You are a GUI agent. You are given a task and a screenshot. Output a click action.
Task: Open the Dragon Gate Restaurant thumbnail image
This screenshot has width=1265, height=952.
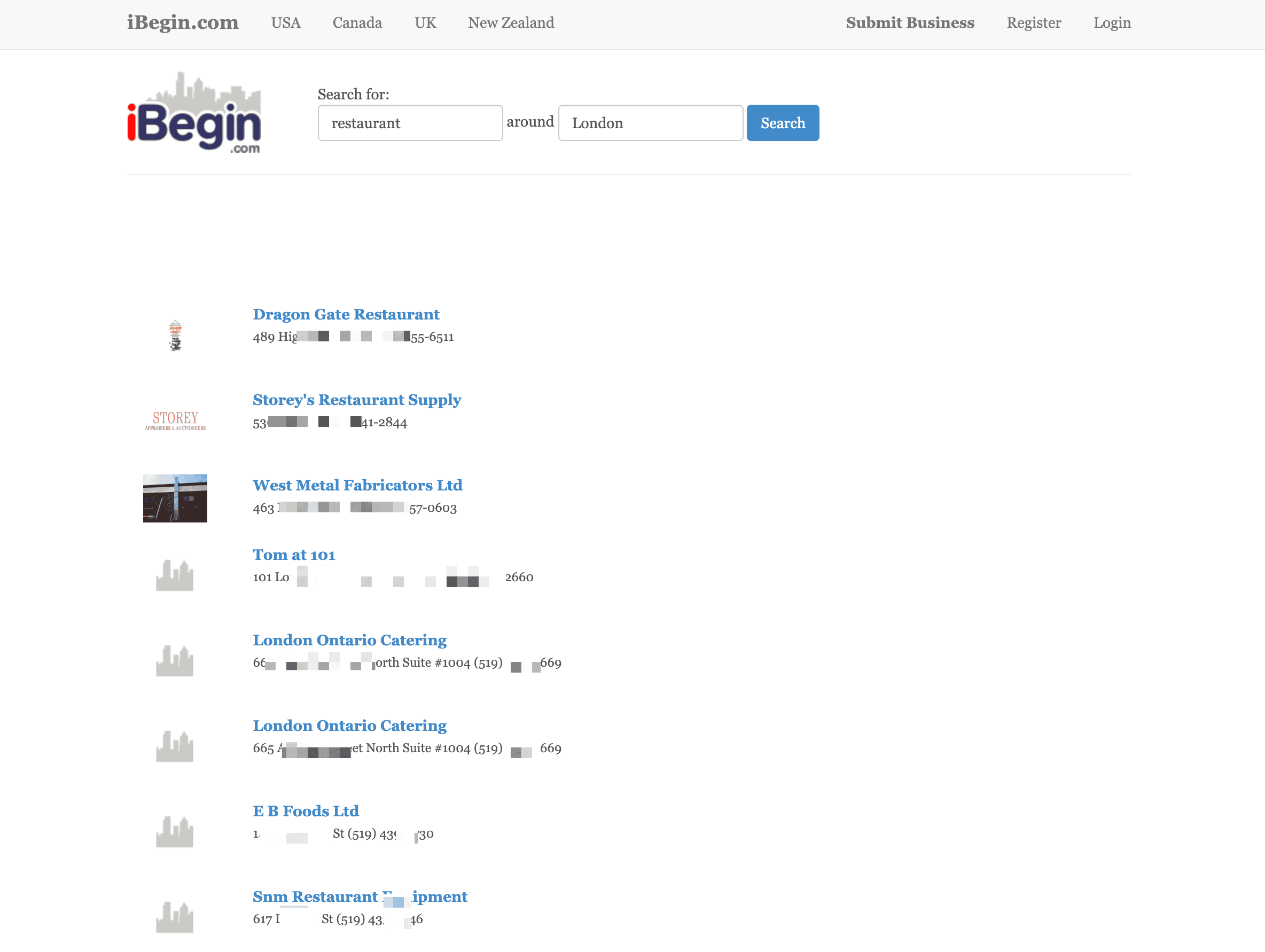[x=175, y=335]
